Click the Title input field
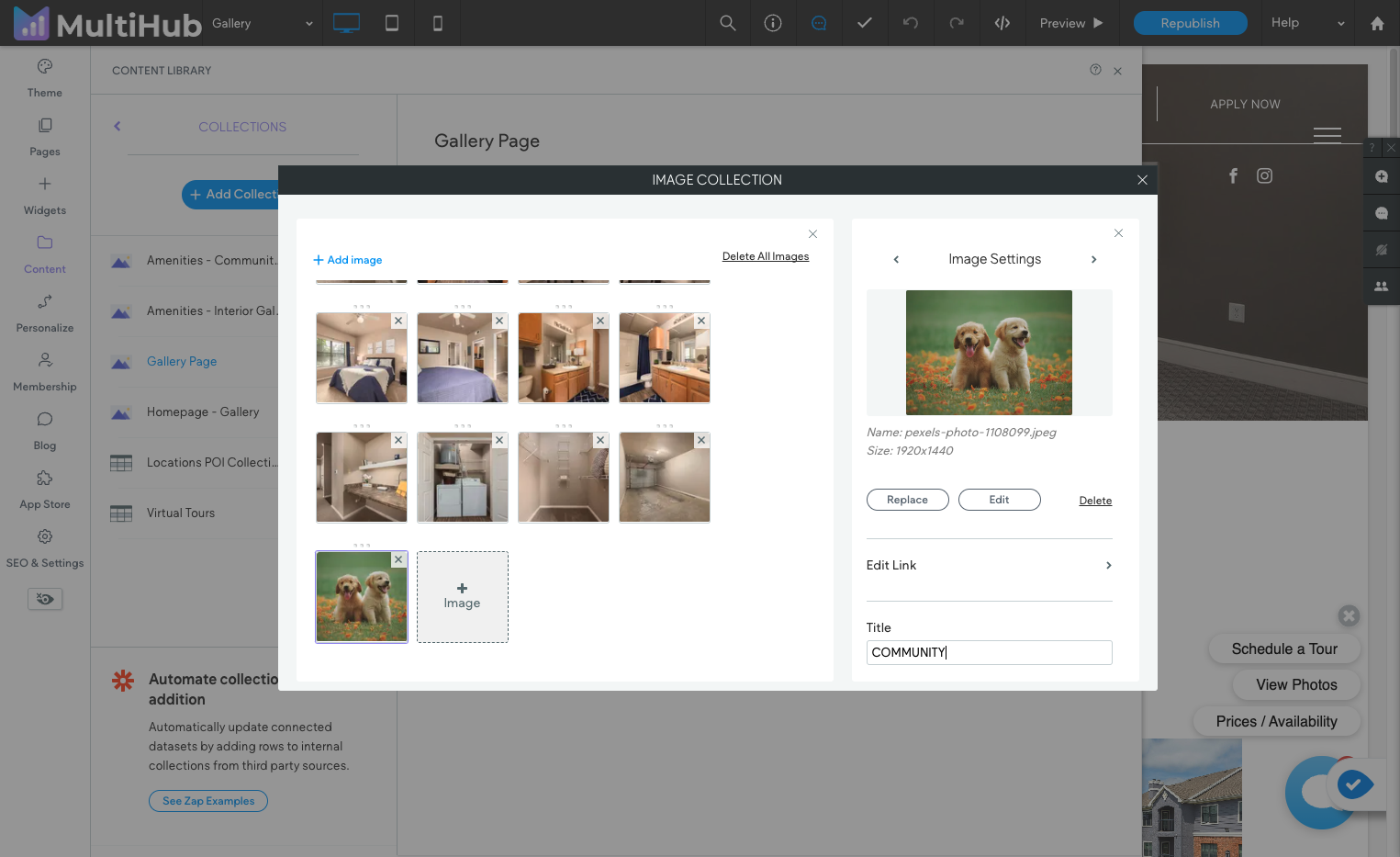 tap(989, 652)
